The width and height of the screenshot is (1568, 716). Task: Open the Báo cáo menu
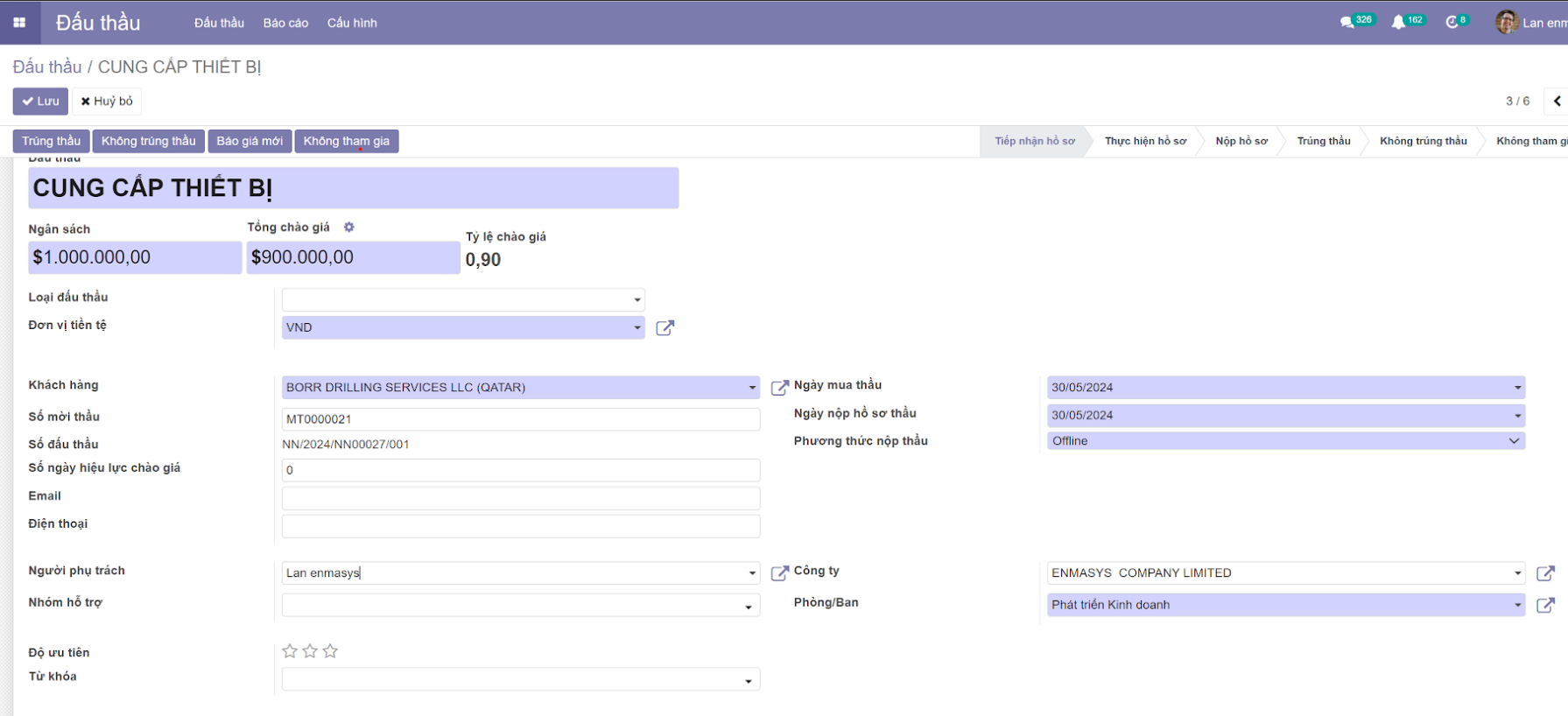pos(285,23)
